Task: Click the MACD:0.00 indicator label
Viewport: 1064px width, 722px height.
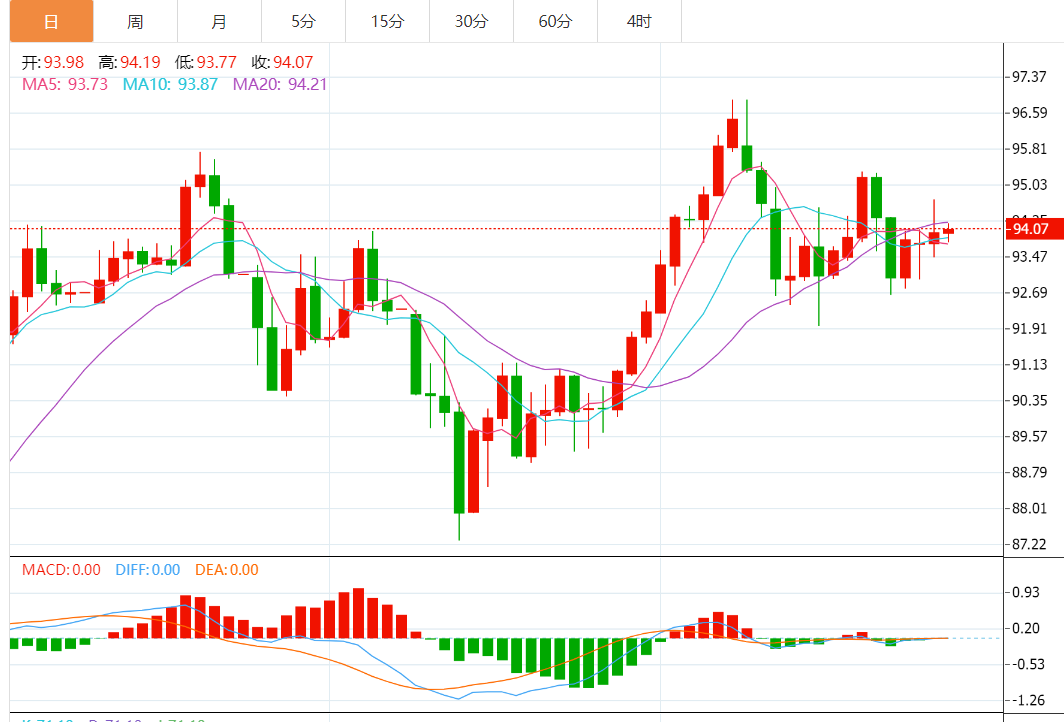Action: click(61, 569)
